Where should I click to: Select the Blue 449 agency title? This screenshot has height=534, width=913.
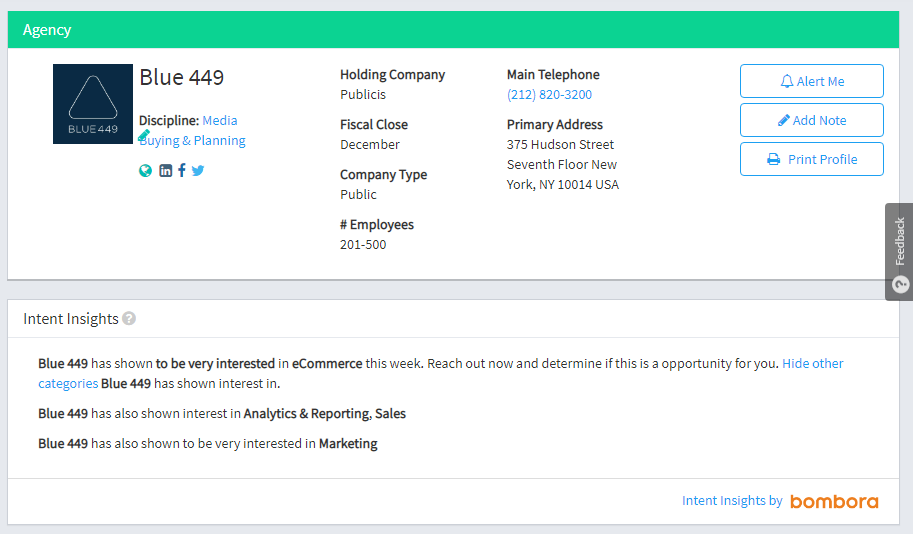click(182, 77)
